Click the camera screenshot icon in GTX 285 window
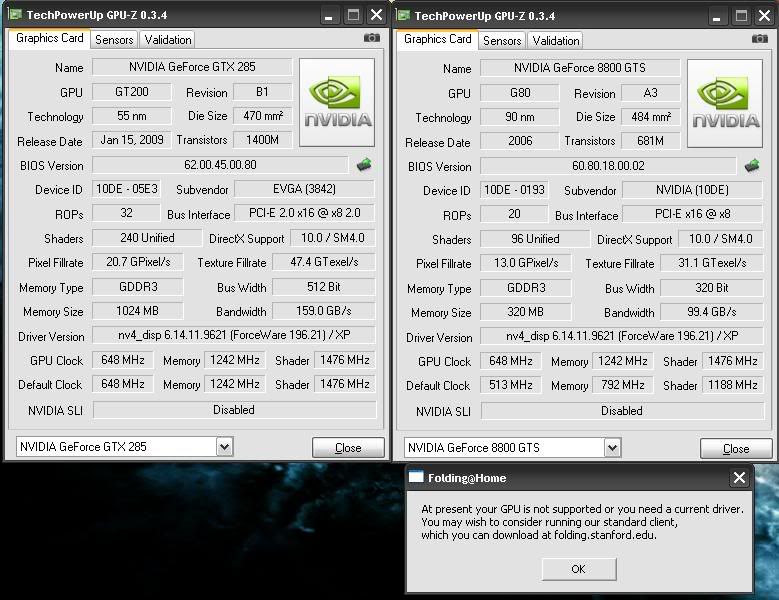 [x=372, y=38]
